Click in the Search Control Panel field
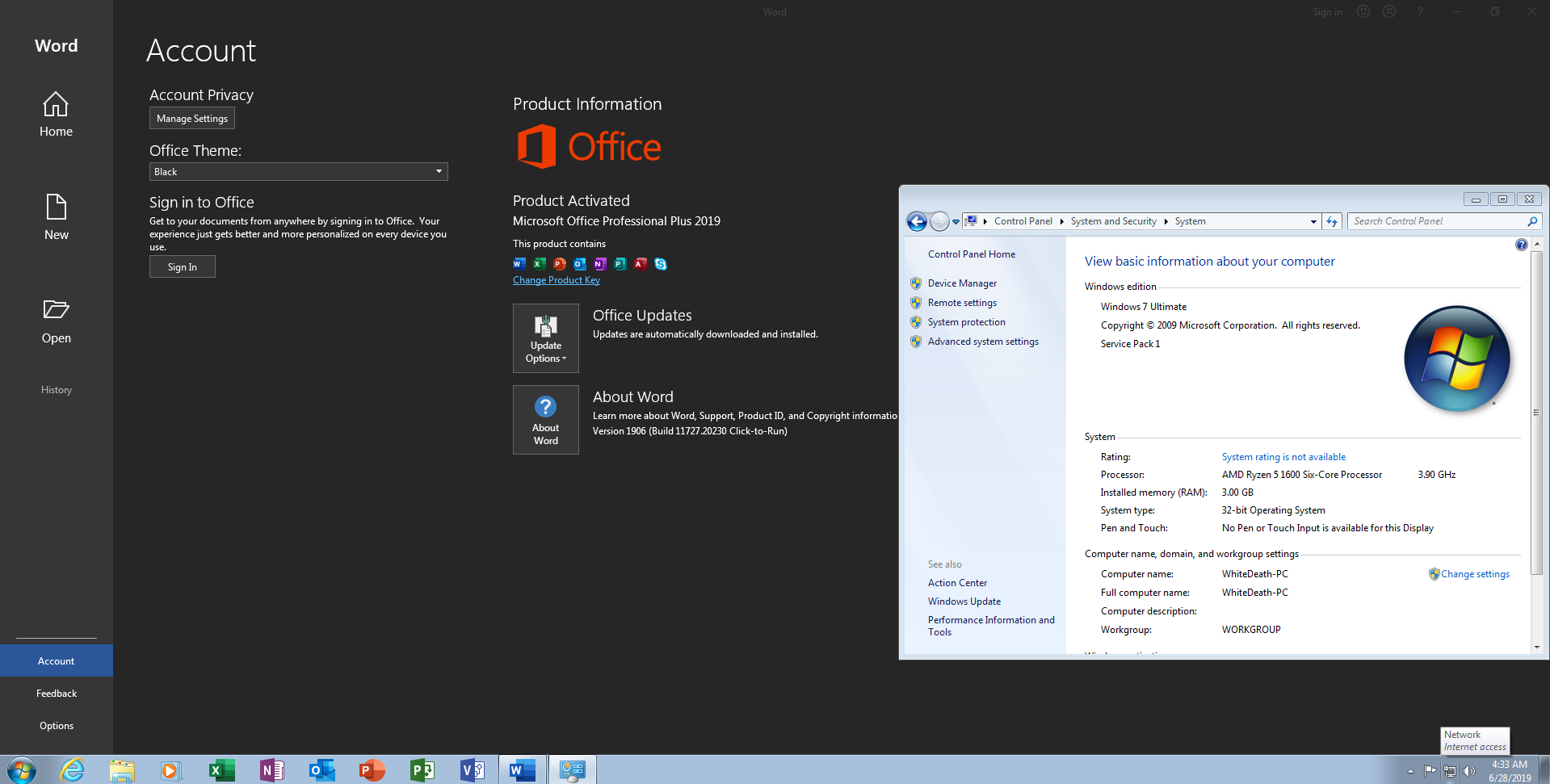This screenshot has width=1550, height=784. click(1438, 221)
